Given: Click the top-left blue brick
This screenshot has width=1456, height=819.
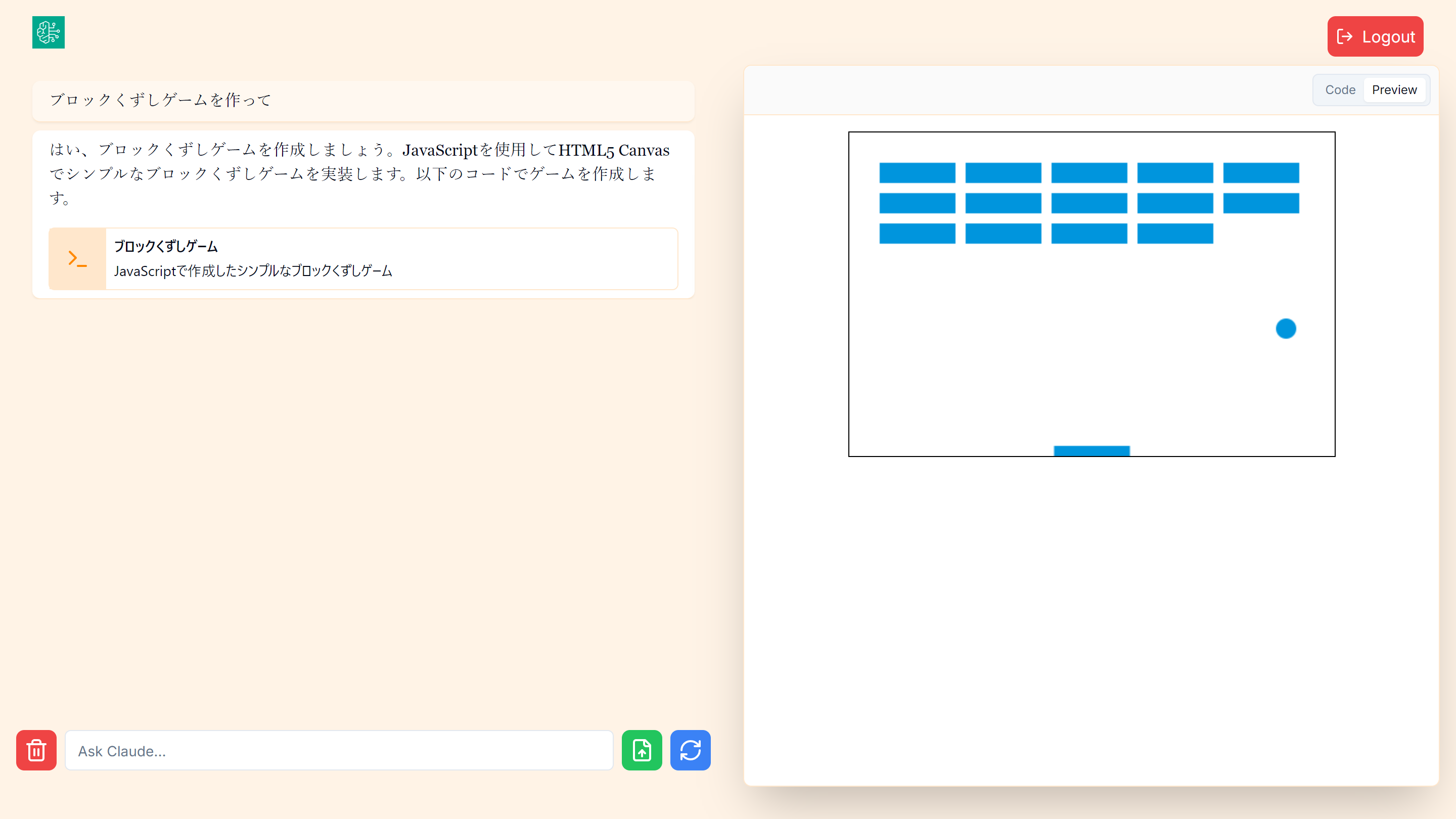Looking at the screenshot, I should 917,173.
